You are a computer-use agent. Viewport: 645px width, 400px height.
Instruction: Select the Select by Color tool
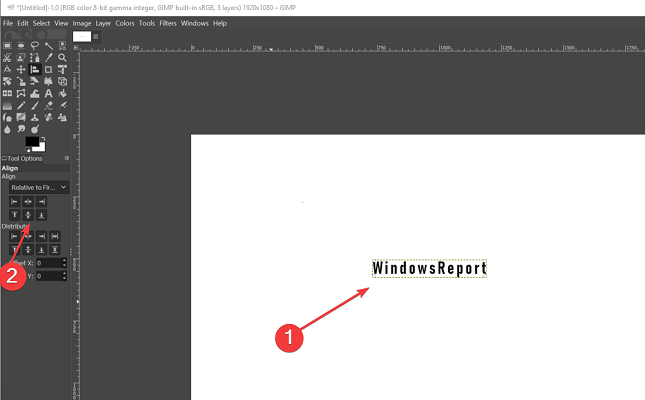coord(62,46)
